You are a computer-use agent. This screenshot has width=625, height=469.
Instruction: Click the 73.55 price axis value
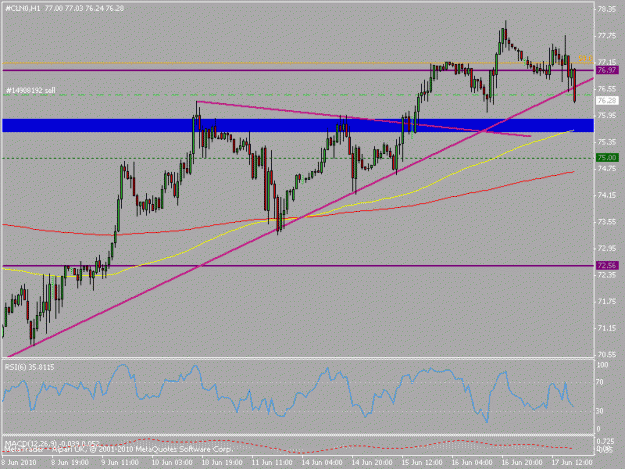click(x=607, y=222)
